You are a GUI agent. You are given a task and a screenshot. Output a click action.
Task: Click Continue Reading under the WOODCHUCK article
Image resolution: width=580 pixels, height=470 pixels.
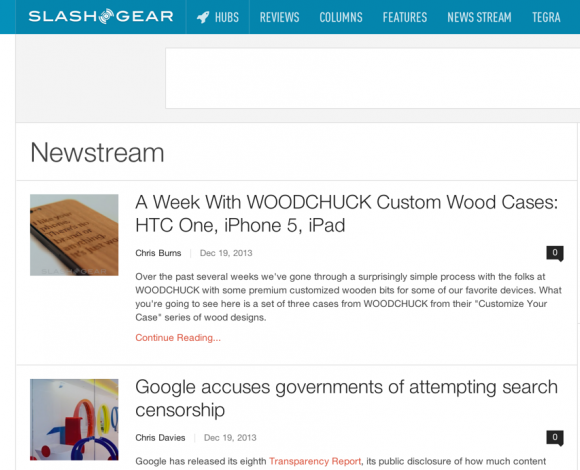coord(178,338)
